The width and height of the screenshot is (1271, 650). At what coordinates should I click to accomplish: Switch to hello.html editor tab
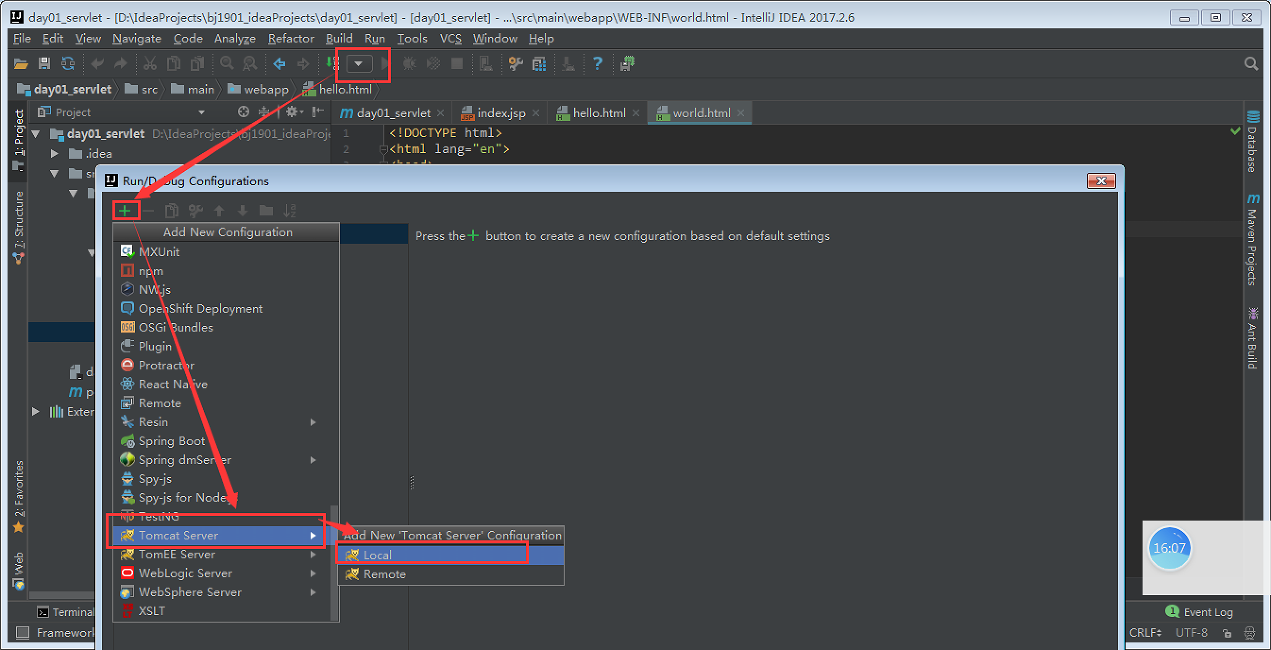(x=599, y=113)
